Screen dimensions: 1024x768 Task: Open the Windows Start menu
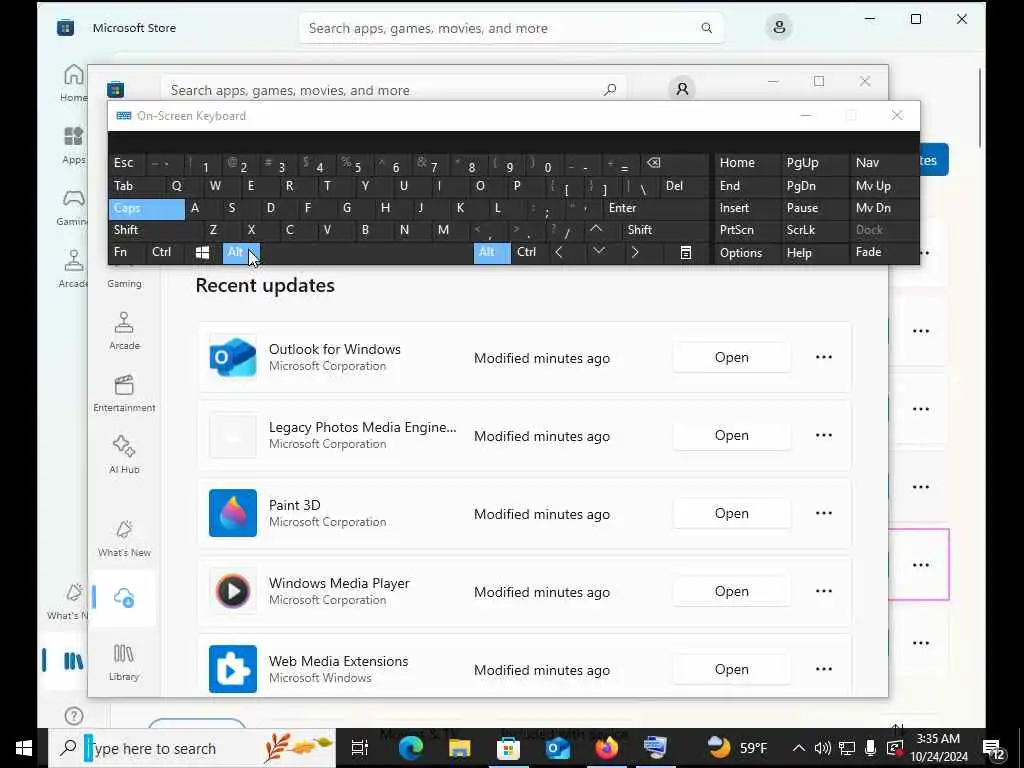tap(24, 748)
